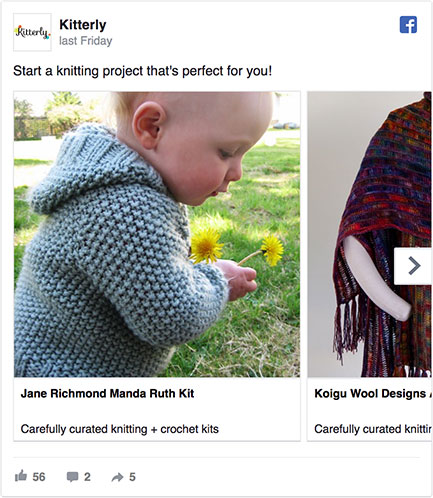The image size is (433, 498).
Task: Click the post text 'Start a knitting project'
Action: tap(143, 71)
